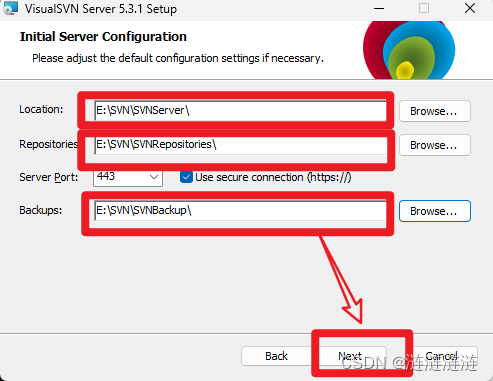Click the 'Use secure connection (https://)' label

(273, 177)
